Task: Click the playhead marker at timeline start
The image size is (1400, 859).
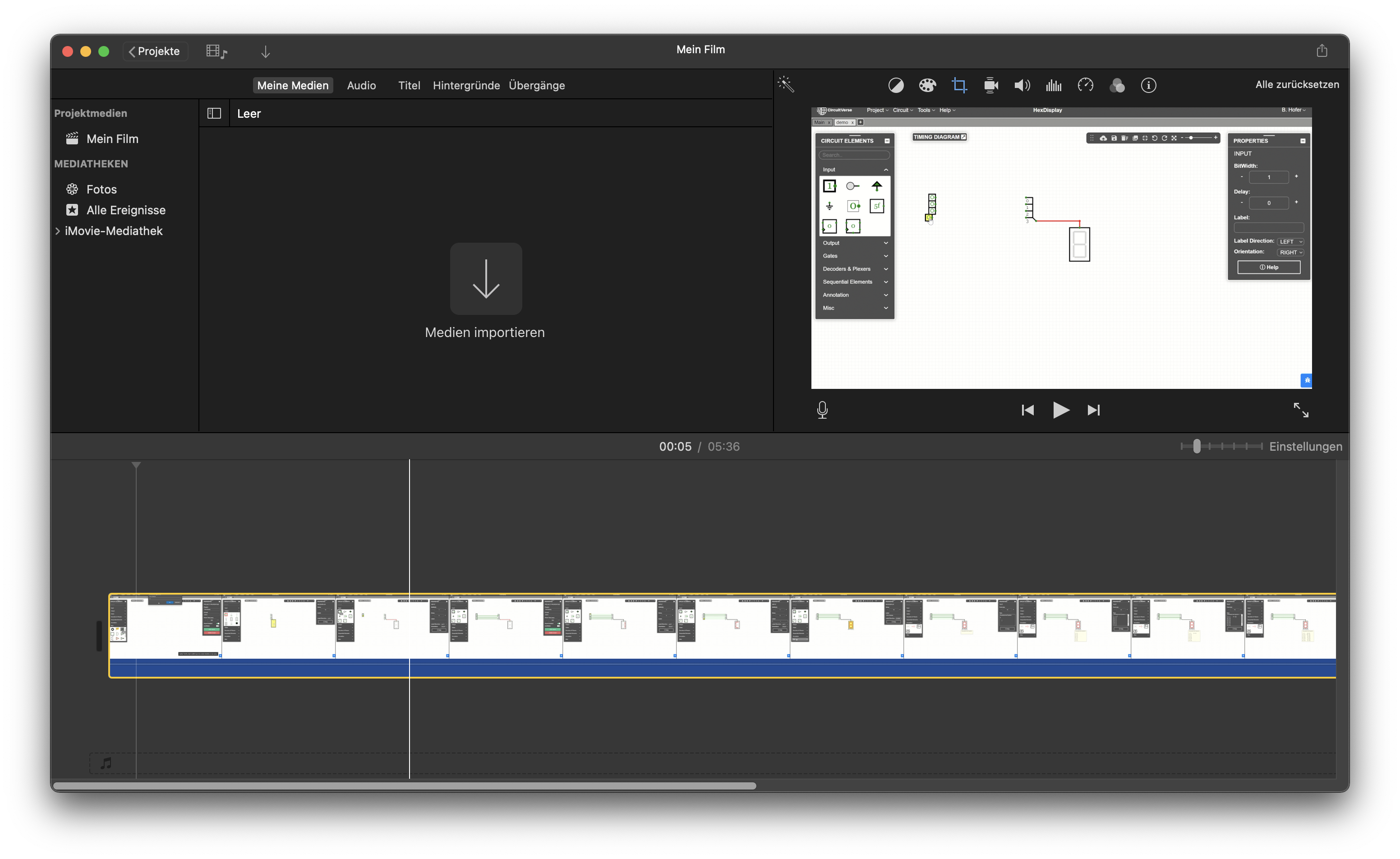Action: click(136, 466)
